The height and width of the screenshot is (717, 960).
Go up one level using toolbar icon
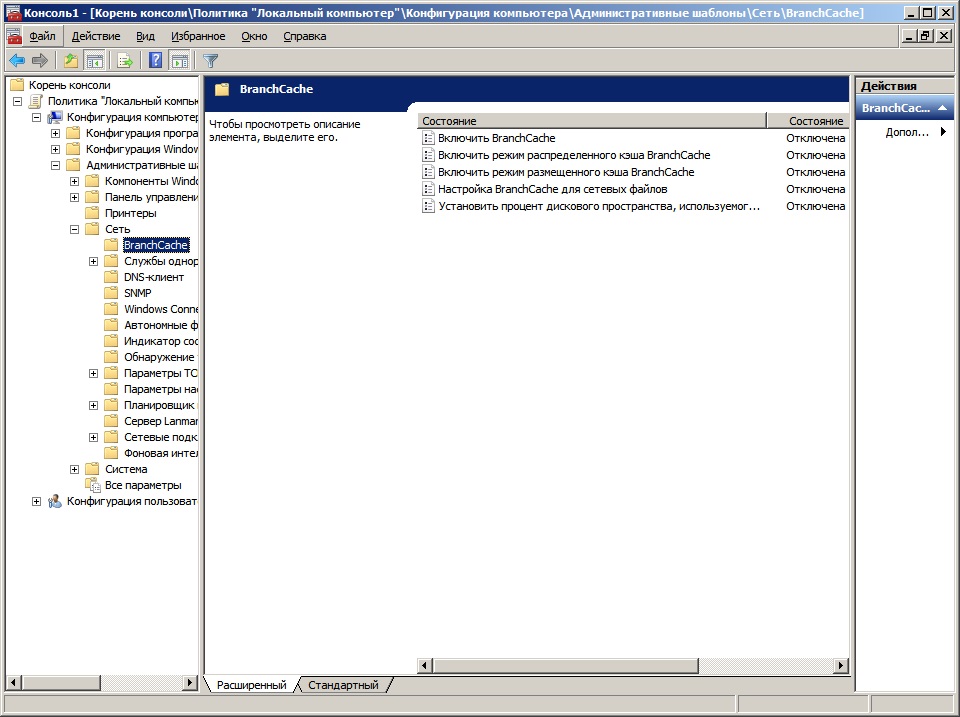71,61
